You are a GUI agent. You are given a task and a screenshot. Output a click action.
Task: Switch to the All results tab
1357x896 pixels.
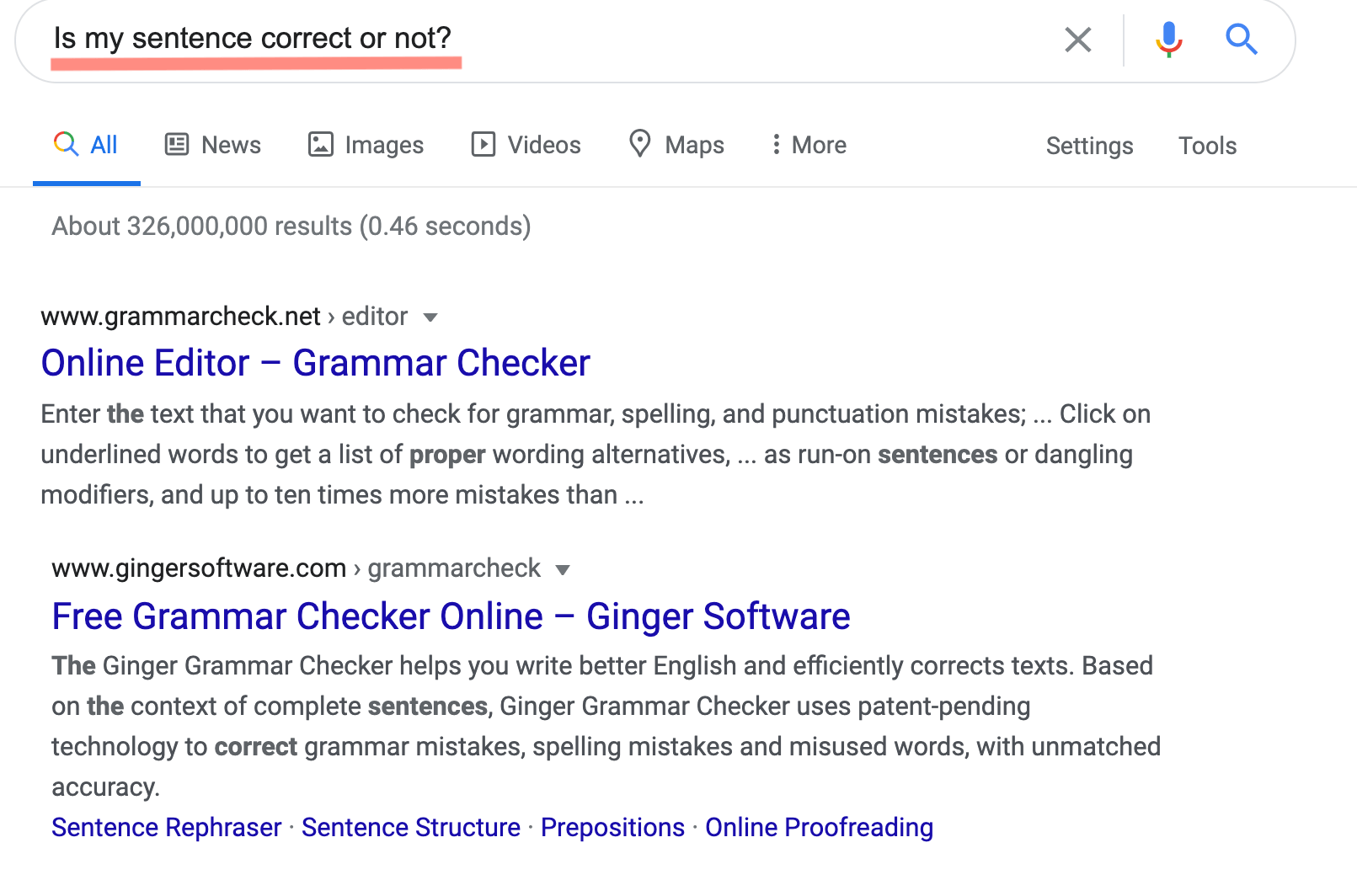[103, 145]
